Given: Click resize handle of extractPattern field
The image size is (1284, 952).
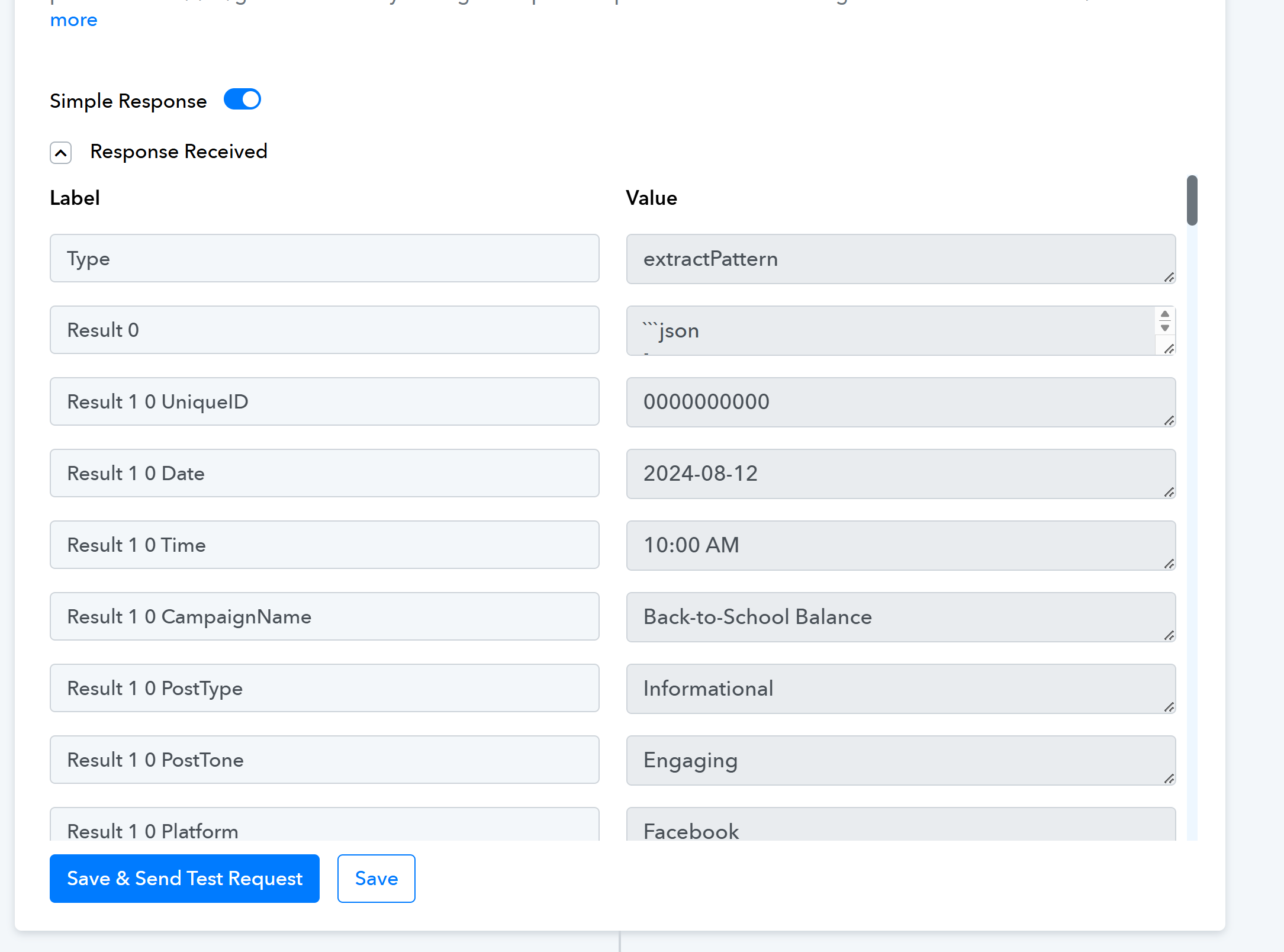Looking at the screenshot, I should [1169, 278].
